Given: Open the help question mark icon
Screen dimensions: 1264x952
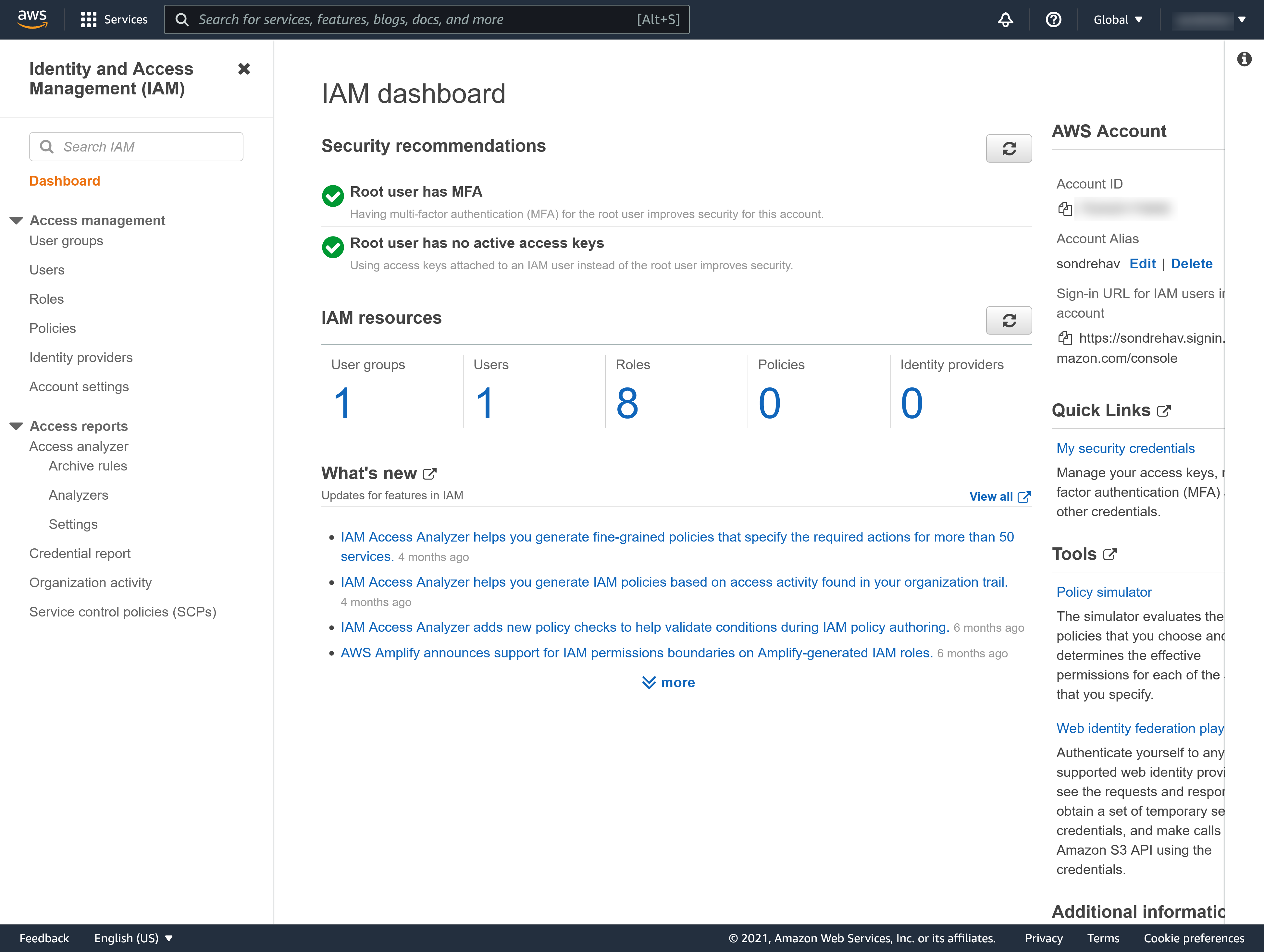Looking at the screenshot, I should [1053, 19].
